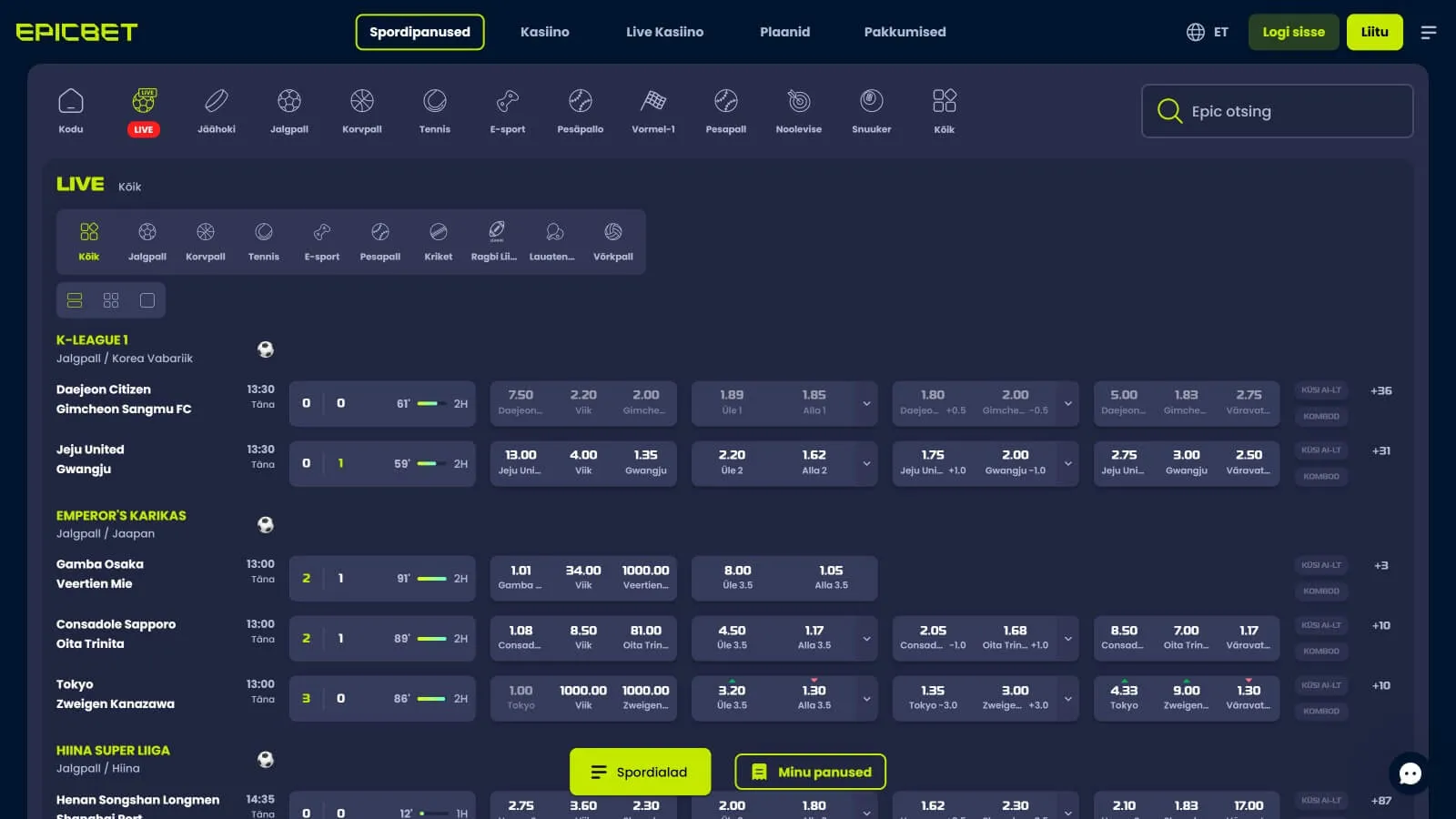Open the Vormel-1 racing flag icon
Viewport: 1456px width, 819px height.
tap(653, 111)
